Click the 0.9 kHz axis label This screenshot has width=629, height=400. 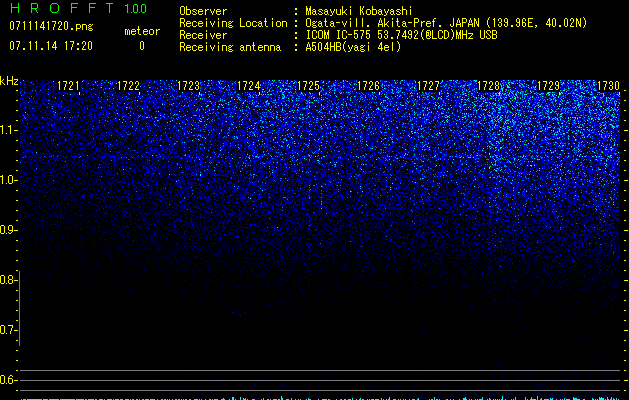(x=7, y=230)
